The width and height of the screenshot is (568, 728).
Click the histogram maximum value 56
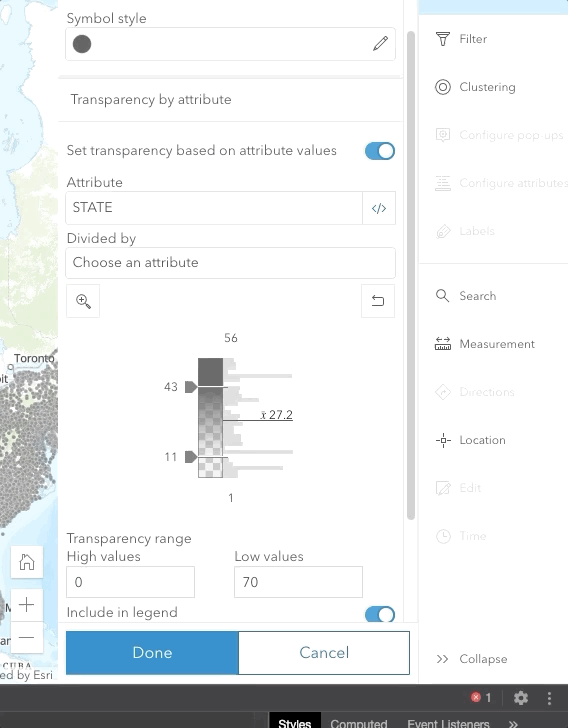click(x=231, y=338)
